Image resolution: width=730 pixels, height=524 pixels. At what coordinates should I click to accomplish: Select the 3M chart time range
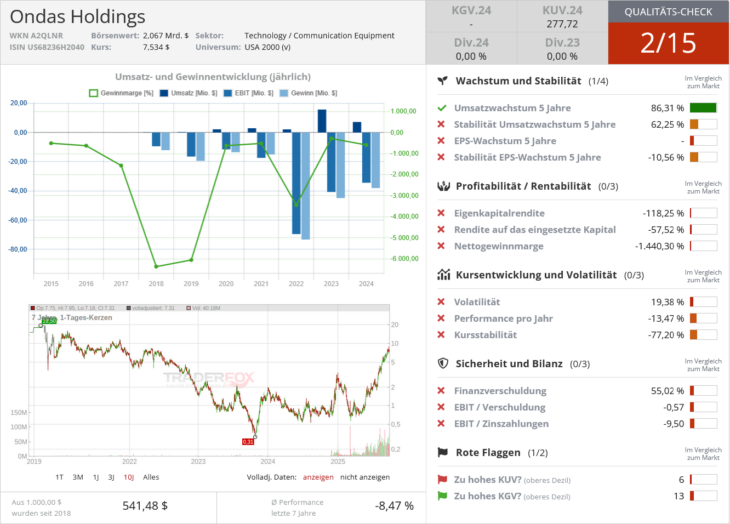pos(78,477)
